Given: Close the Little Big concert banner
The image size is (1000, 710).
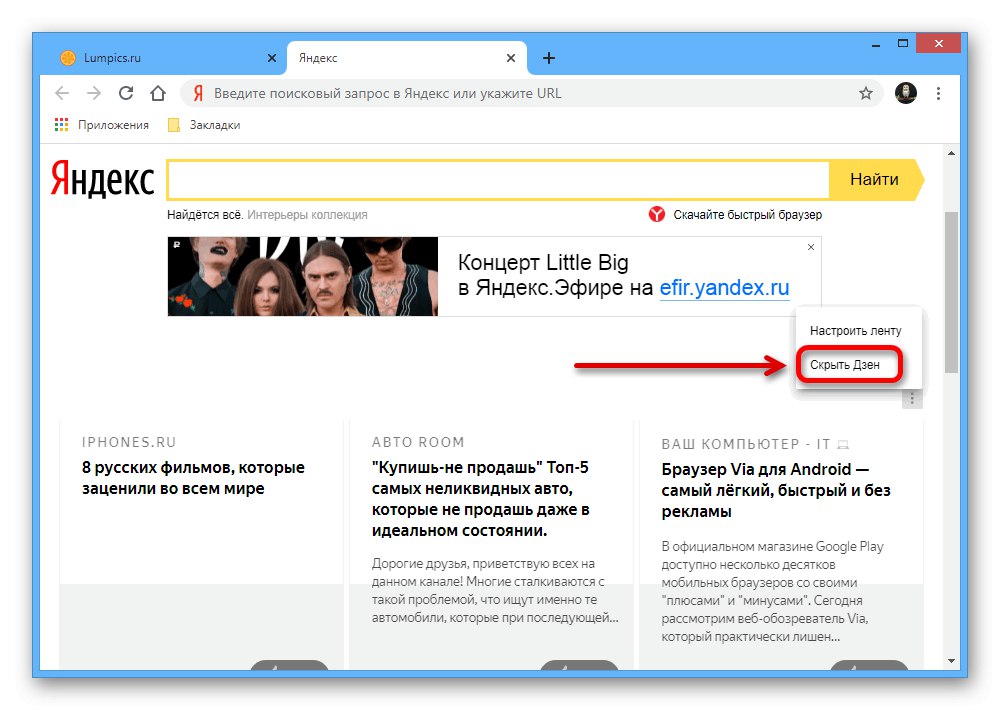Looking at the screenshot, I should point(811,247).
